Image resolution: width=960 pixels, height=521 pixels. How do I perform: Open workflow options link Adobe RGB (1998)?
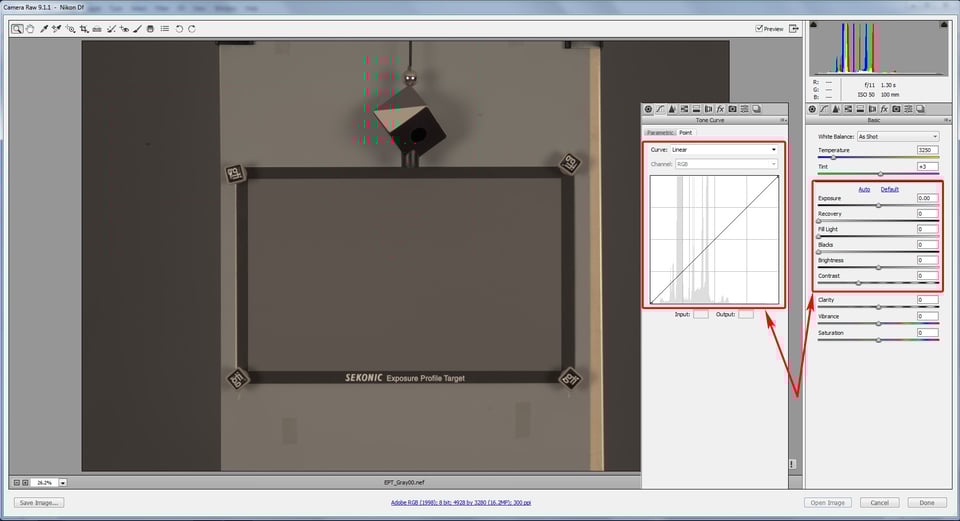[x=460, y=503]
